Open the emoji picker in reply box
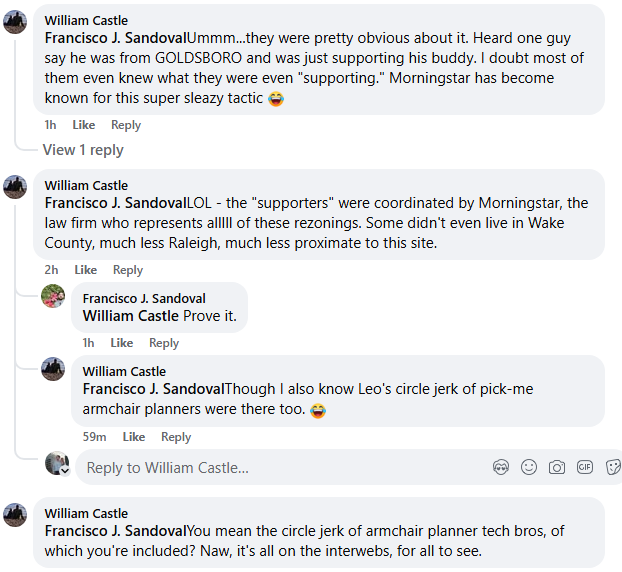 pos(529,467)
